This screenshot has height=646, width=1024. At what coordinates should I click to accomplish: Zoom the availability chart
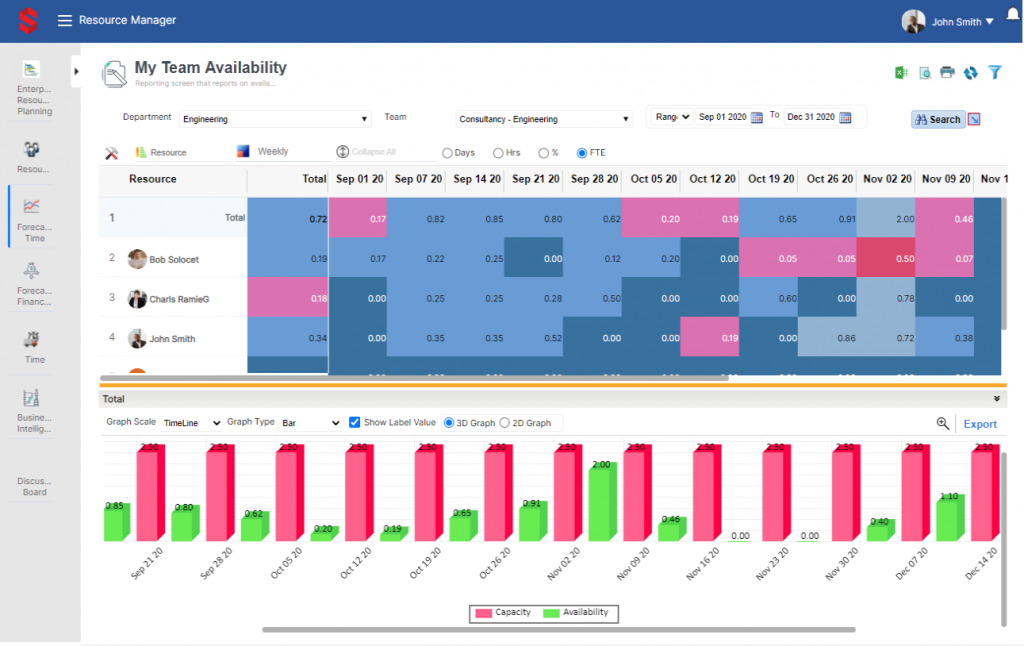[x=942, y=423]
